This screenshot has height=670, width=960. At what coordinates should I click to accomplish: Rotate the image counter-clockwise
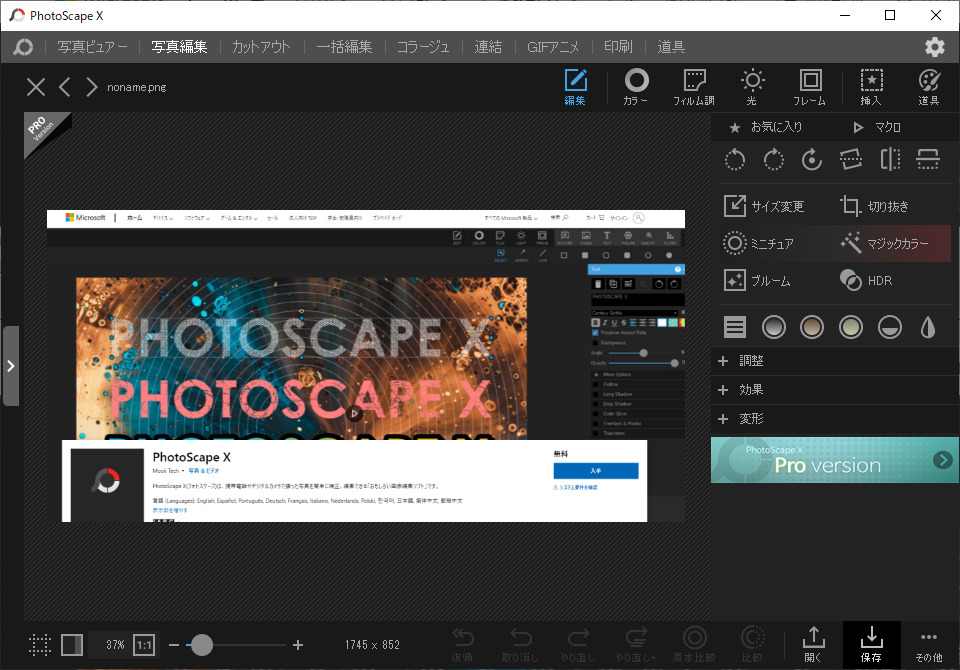click(x=735, y=160)
